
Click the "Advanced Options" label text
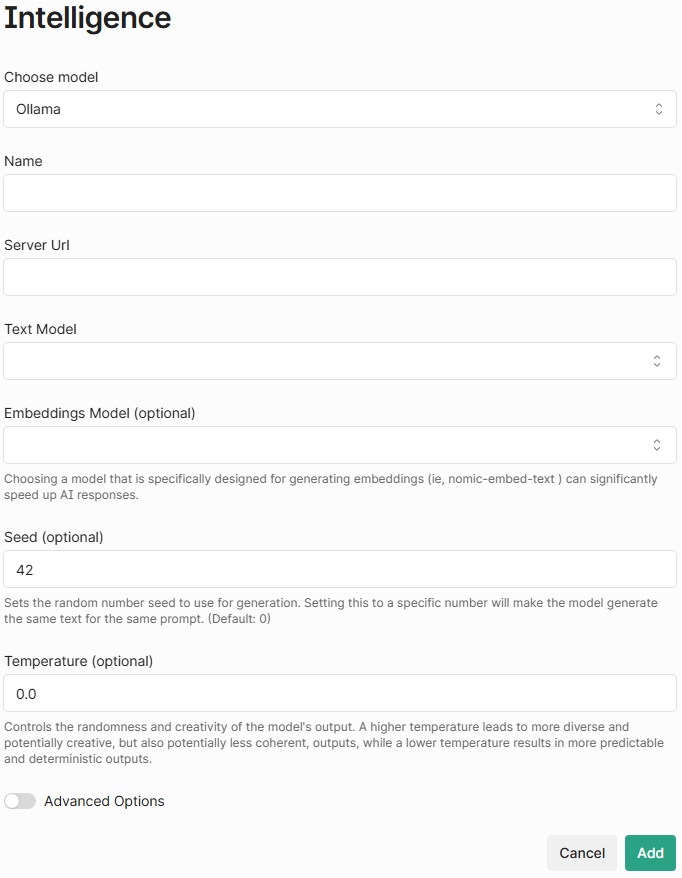(104, 801)
